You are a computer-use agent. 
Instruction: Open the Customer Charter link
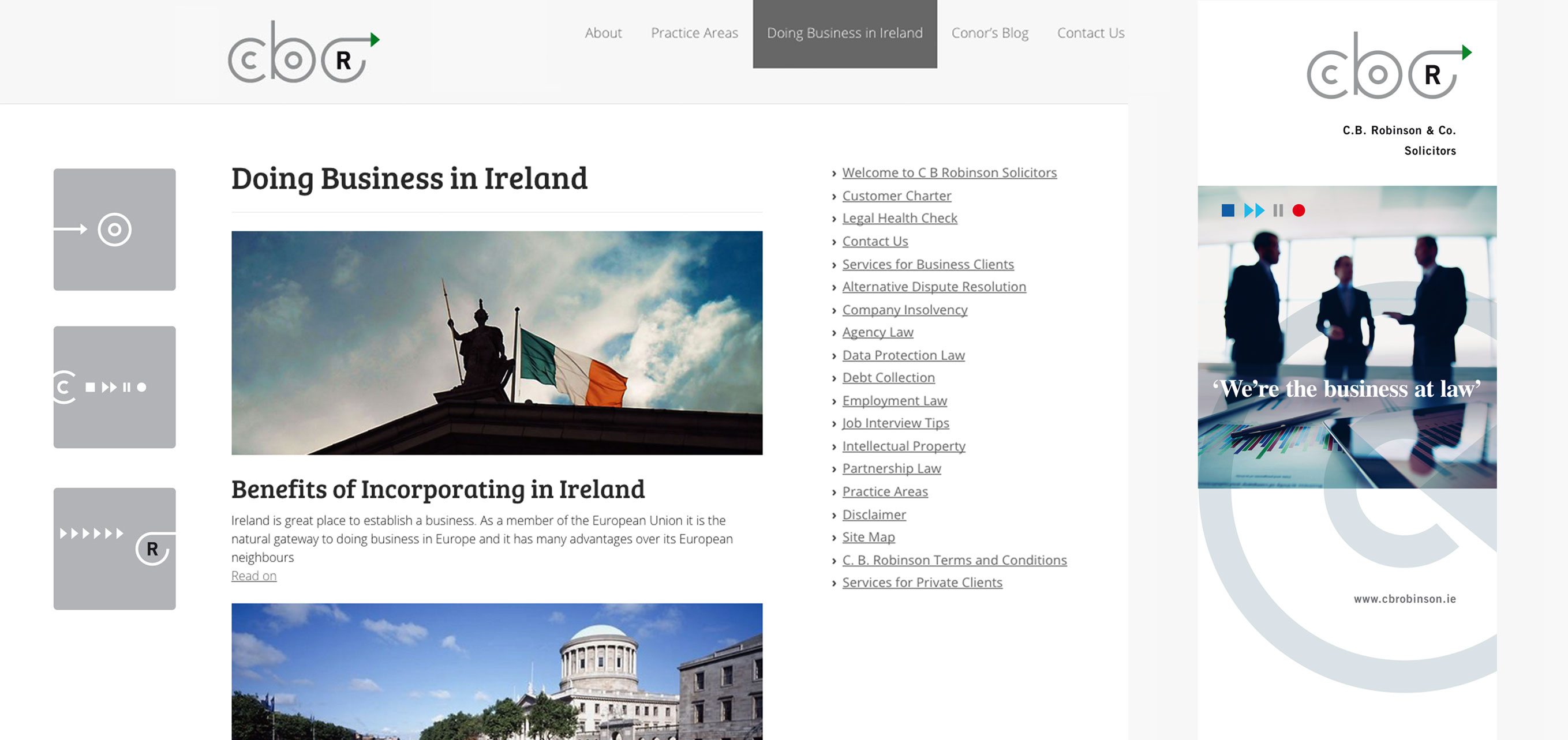[x=897, y=196]
